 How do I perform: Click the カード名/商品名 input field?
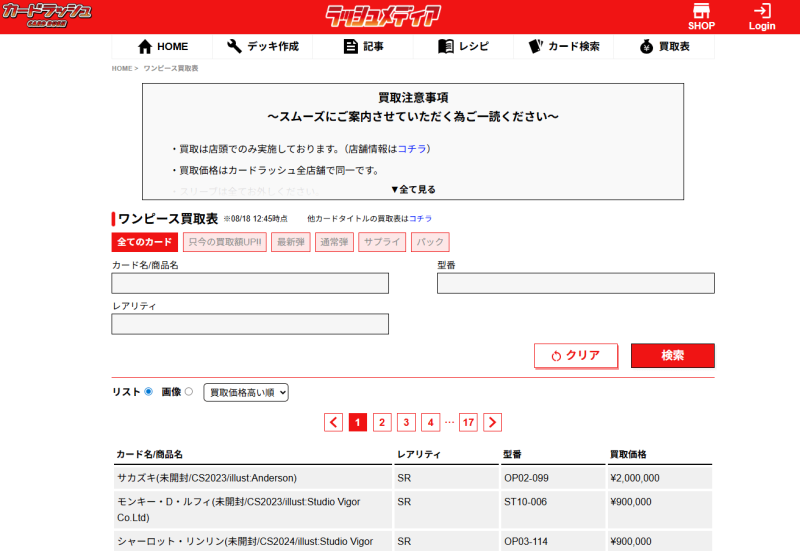pos(250,284)
